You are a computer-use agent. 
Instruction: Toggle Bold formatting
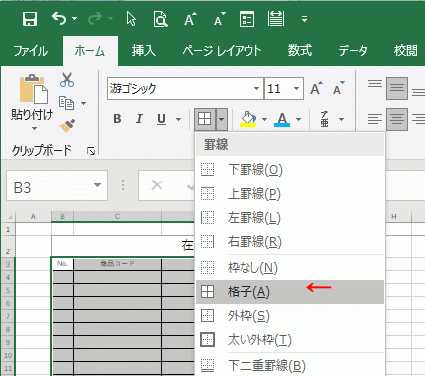(x=117, y=119)
